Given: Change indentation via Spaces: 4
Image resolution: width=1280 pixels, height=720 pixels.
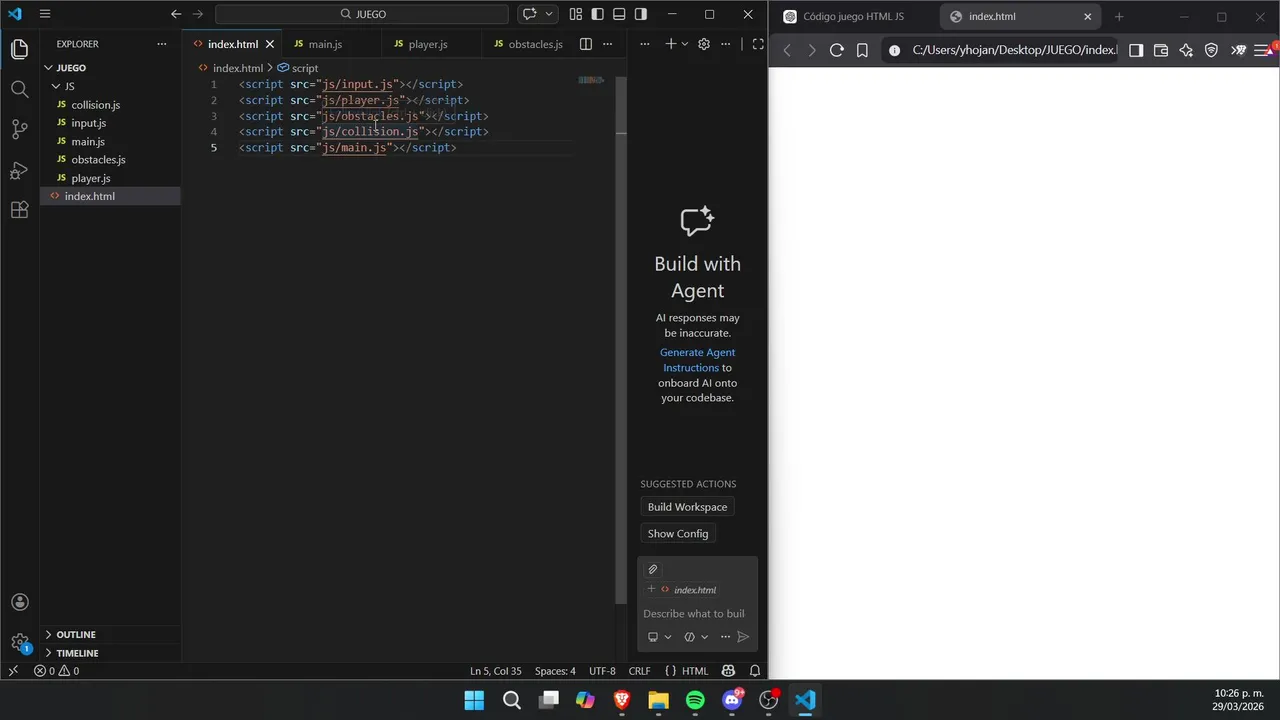Looking at the screenshot, I should [x=555, y=671].
